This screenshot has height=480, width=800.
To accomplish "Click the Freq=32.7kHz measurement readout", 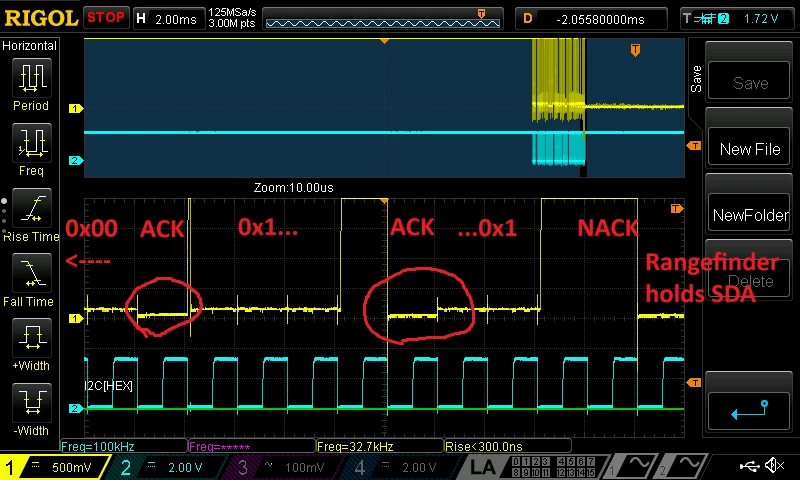I will (x=380, y=446).
